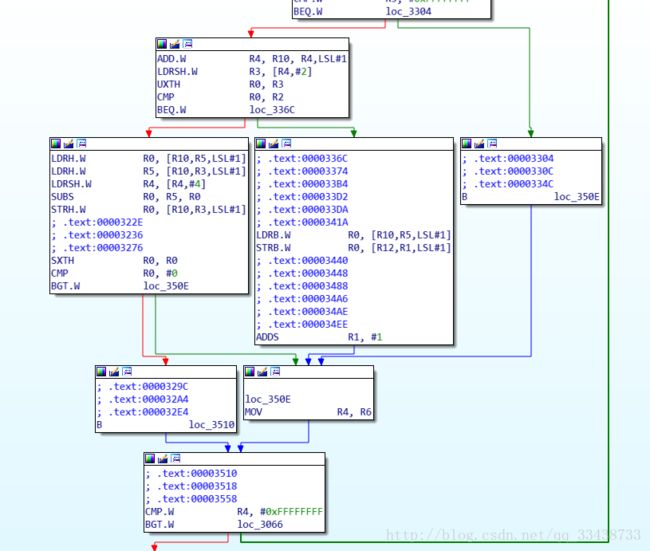Select CMP.W R4, #0xFFFFFFFF instruction

tap(234, 512)
